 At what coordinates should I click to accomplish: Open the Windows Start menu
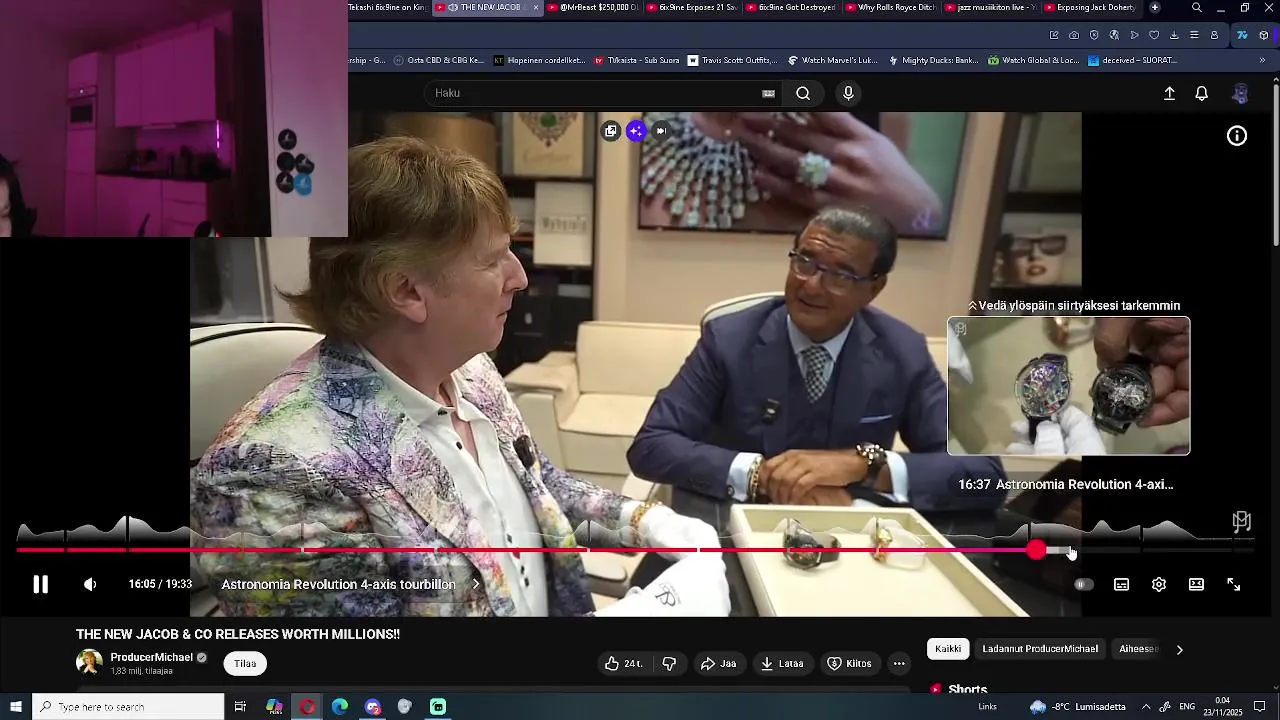pyautogui.click(x=16, y=707)
